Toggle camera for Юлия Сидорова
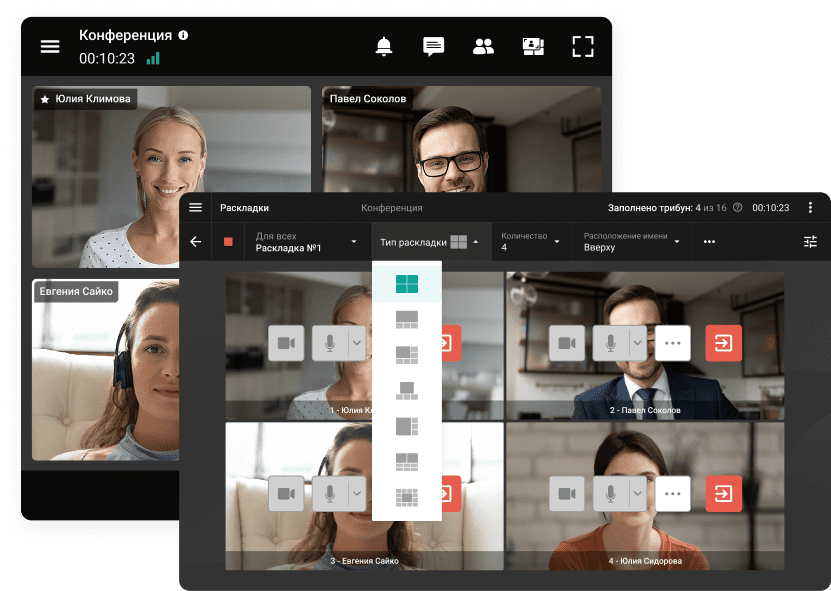The width and height of the screenshot is (831, 591). (568, 494)
